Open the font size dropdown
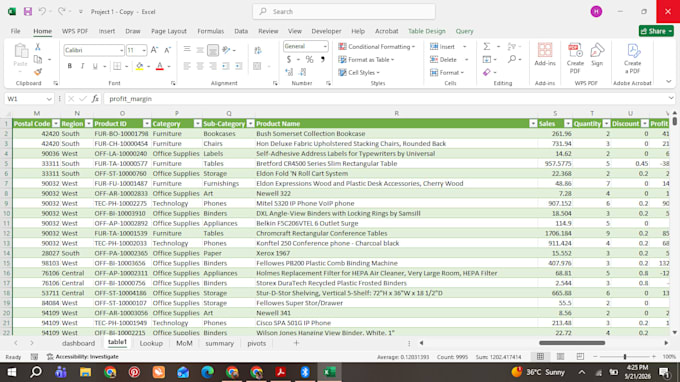680x382 pixels. coord(144,50)
